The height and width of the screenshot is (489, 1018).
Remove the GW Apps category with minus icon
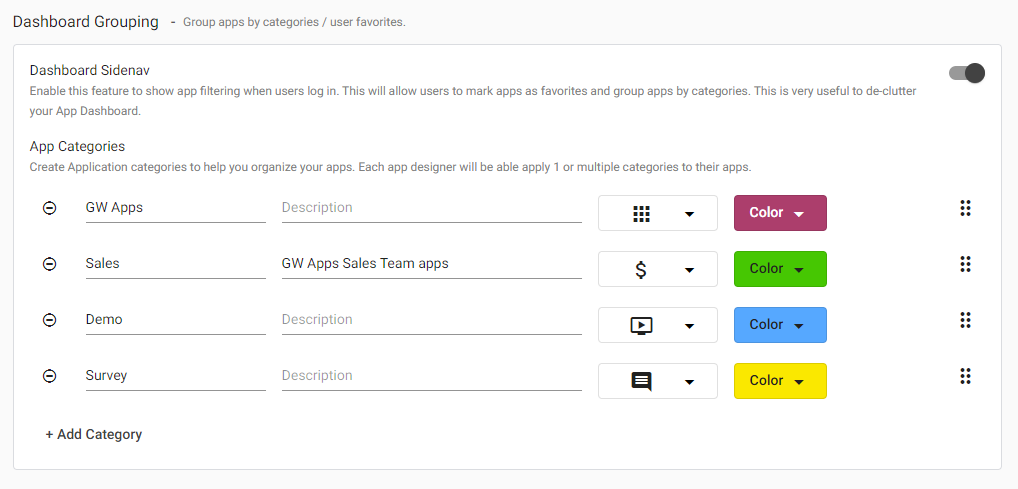click(49, 208)
